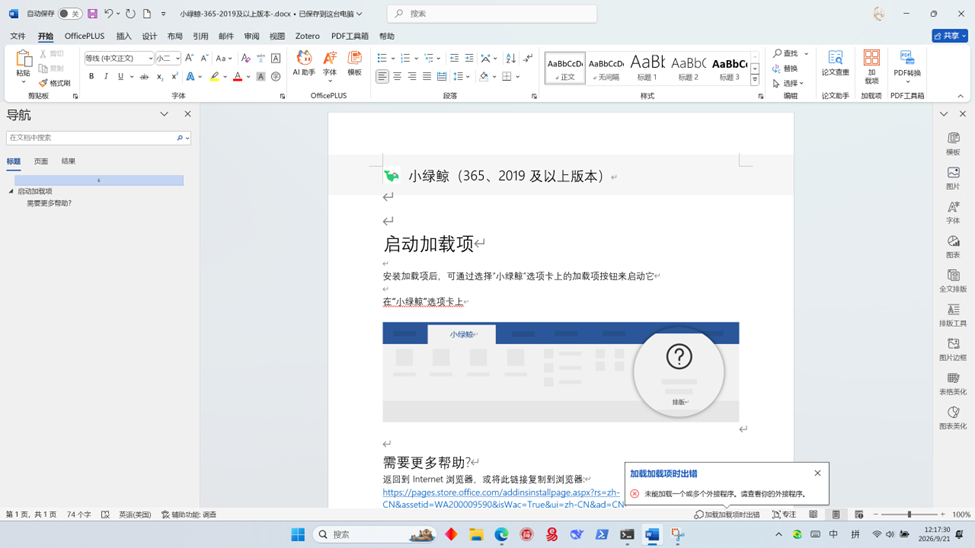Adjust the zoom slider in status bar
This screenshot has height=548, width=975.
point(909,514)
